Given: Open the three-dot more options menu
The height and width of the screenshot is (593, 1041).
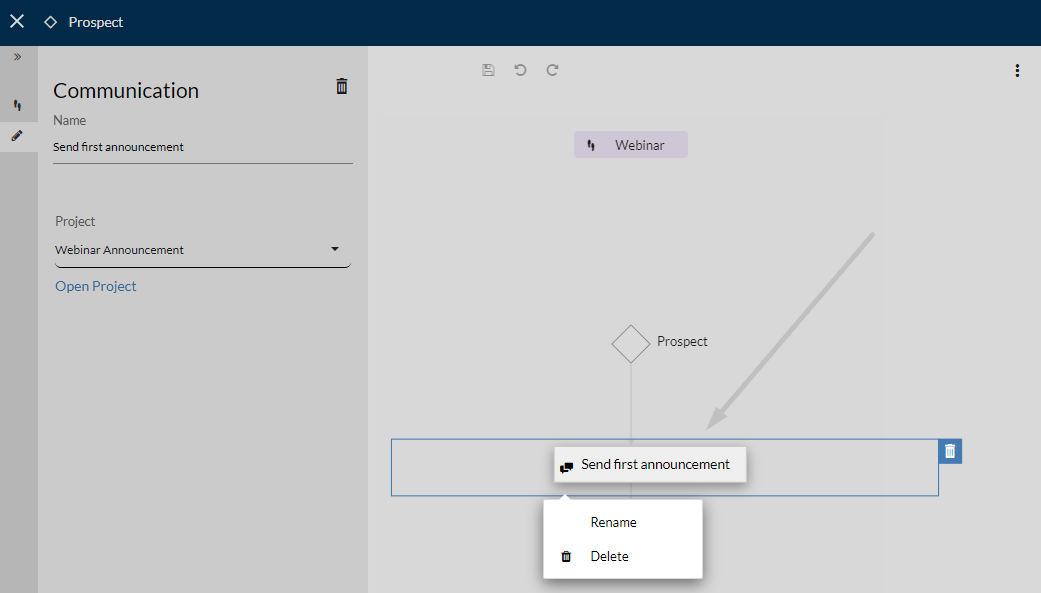Looking at the screenshot, I should click(x=1017, y=70).
